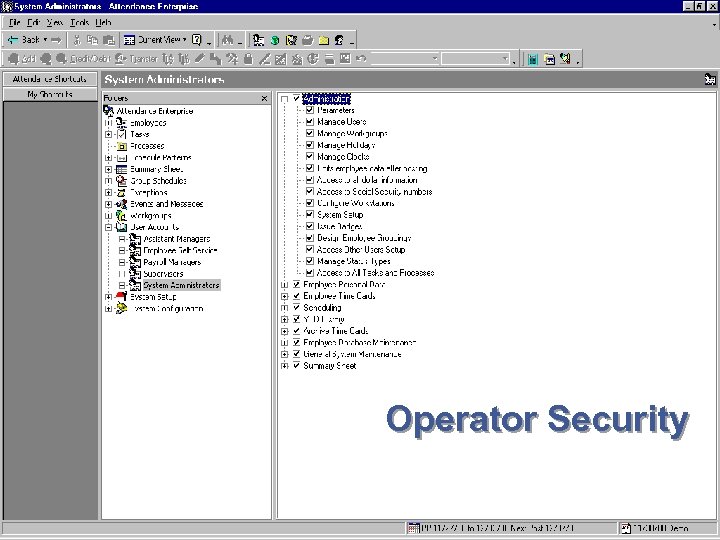
Task: Click the open folder toolbar icon
Action: [x=308, y=40]
